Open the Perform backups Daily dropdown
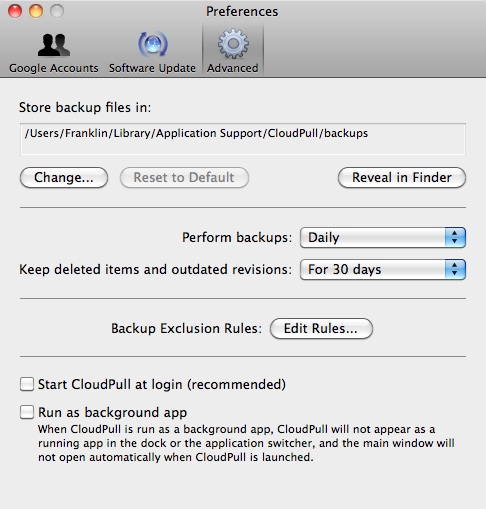Image resolution: width=486 pixels, height=509 pixels. [383, 238]
